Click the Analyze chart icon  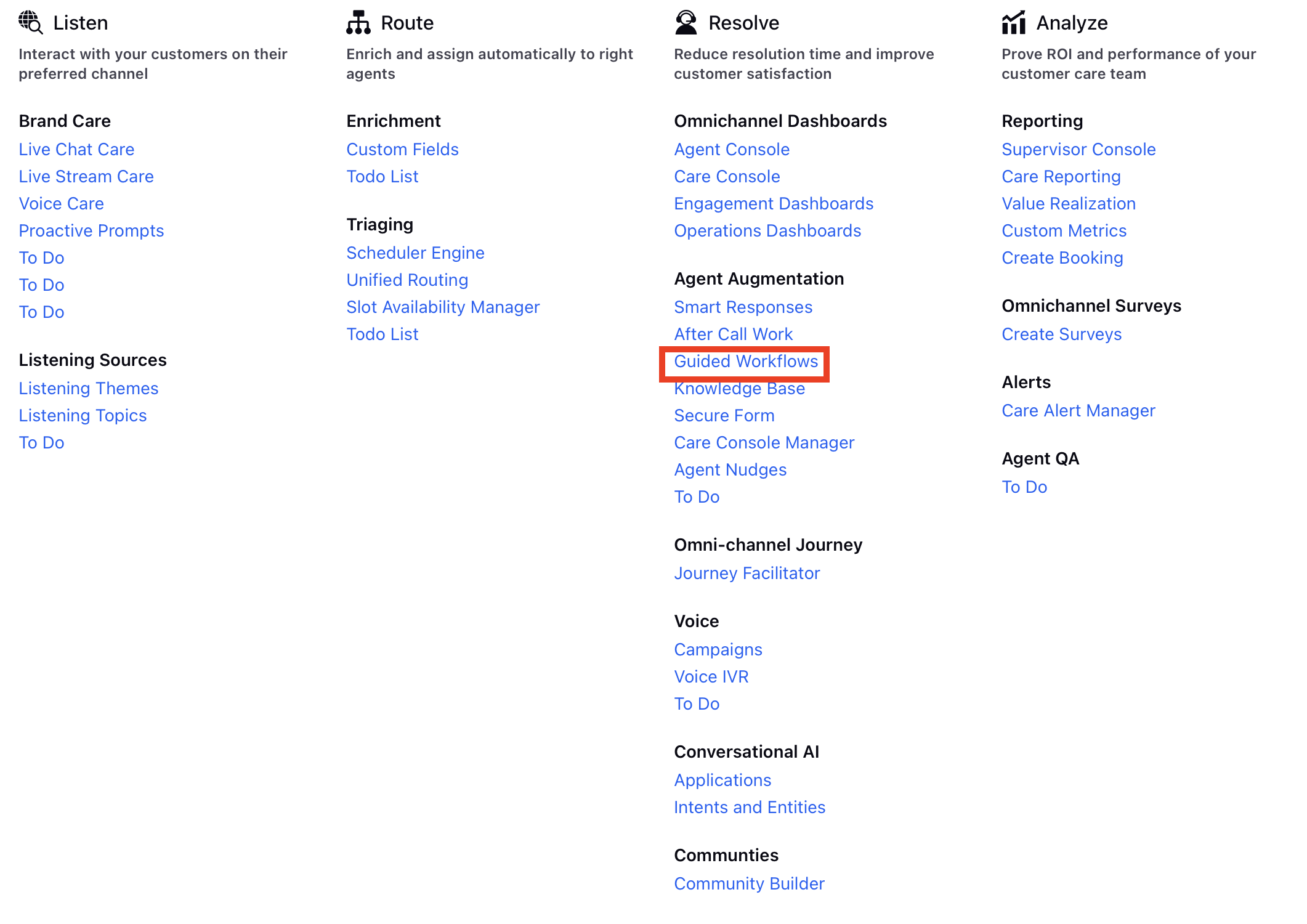click(1014, 23)
